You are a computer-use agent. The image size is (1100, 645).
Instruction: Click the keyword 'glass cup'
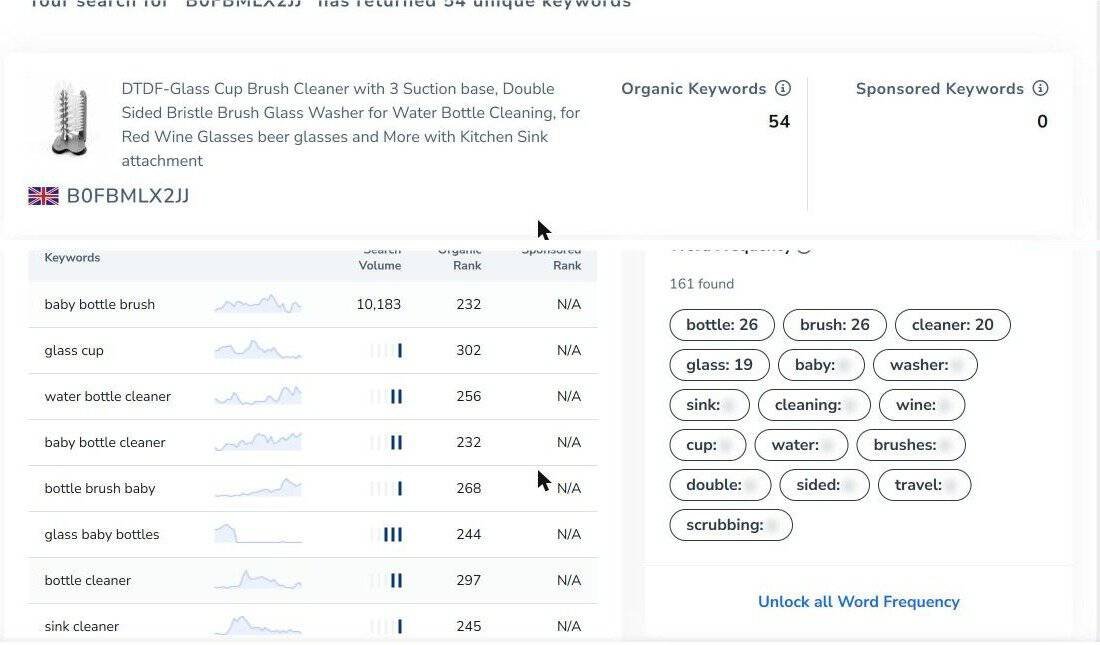[x=74, y=350]
